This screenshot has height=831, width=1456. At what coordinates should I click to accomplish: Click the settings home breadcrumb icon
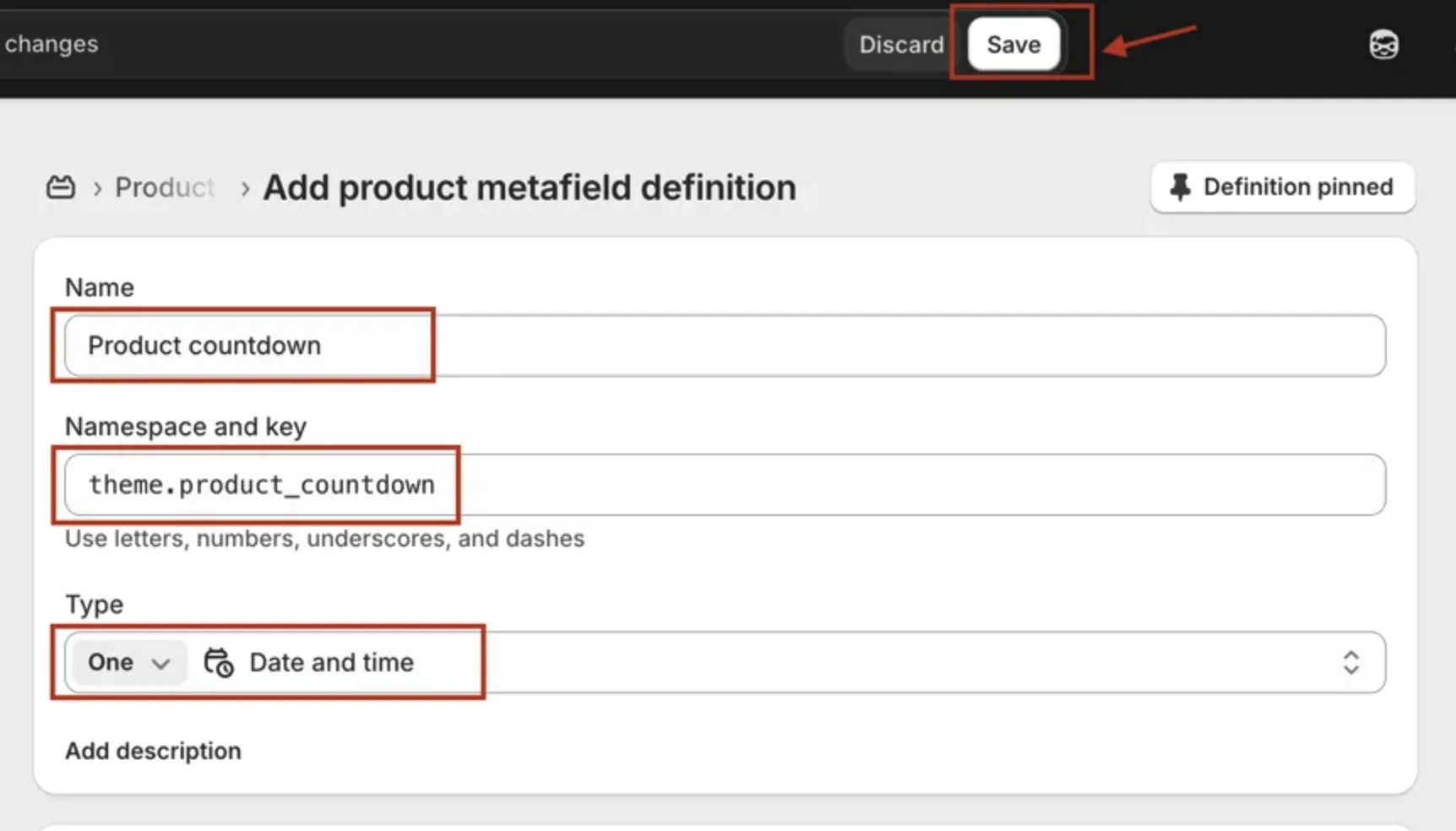click(61, 187)
